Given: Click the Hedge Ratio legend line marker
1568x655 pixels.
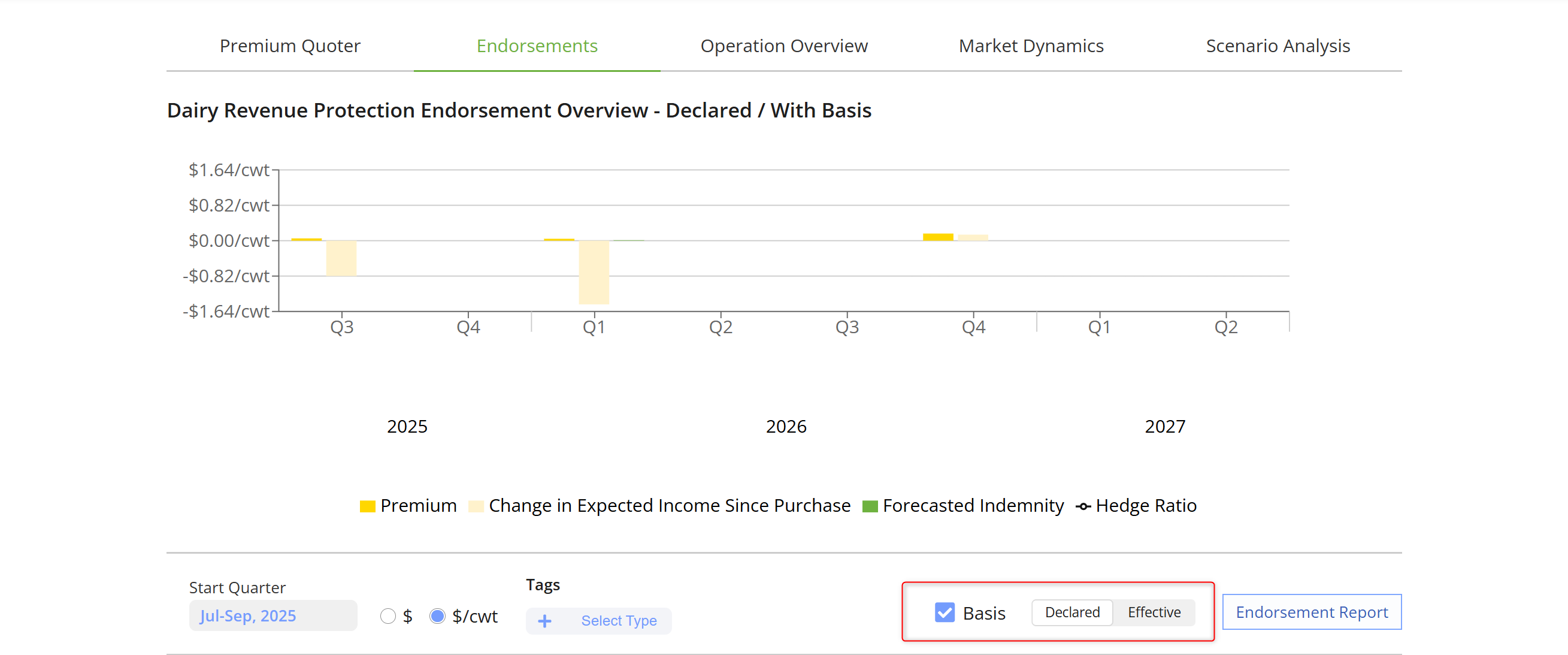Looking at the screenshot, I should (1083, 506).
